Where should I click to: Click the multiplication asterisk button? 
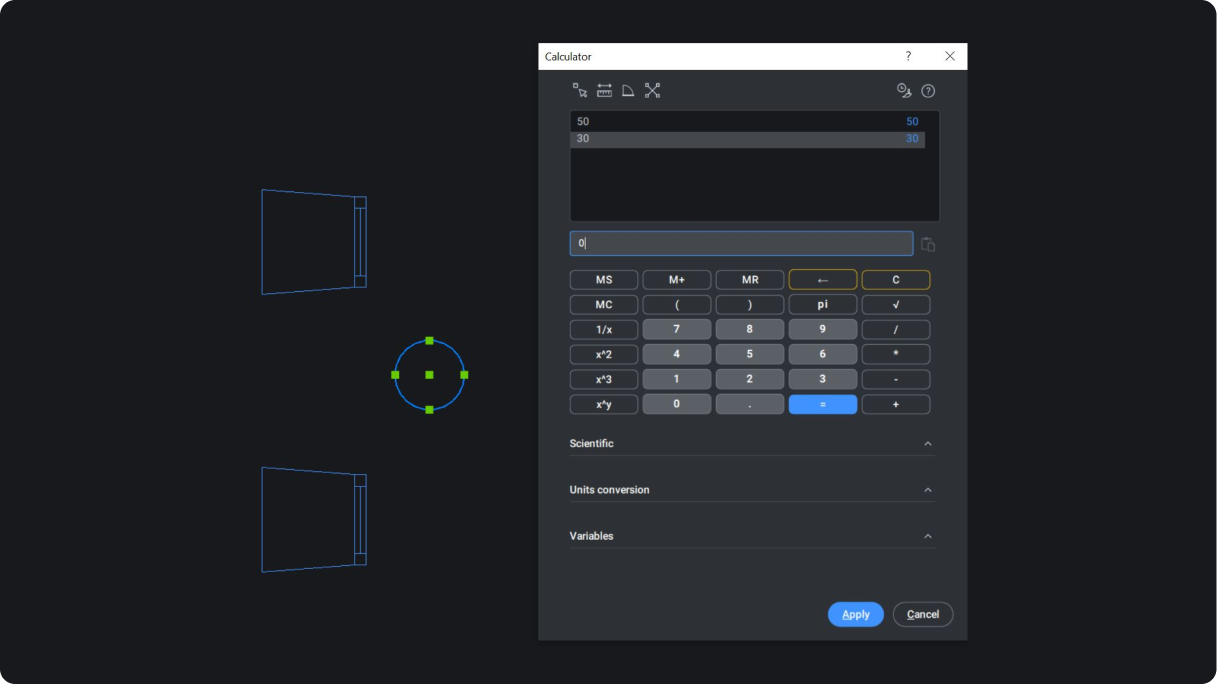896,355
